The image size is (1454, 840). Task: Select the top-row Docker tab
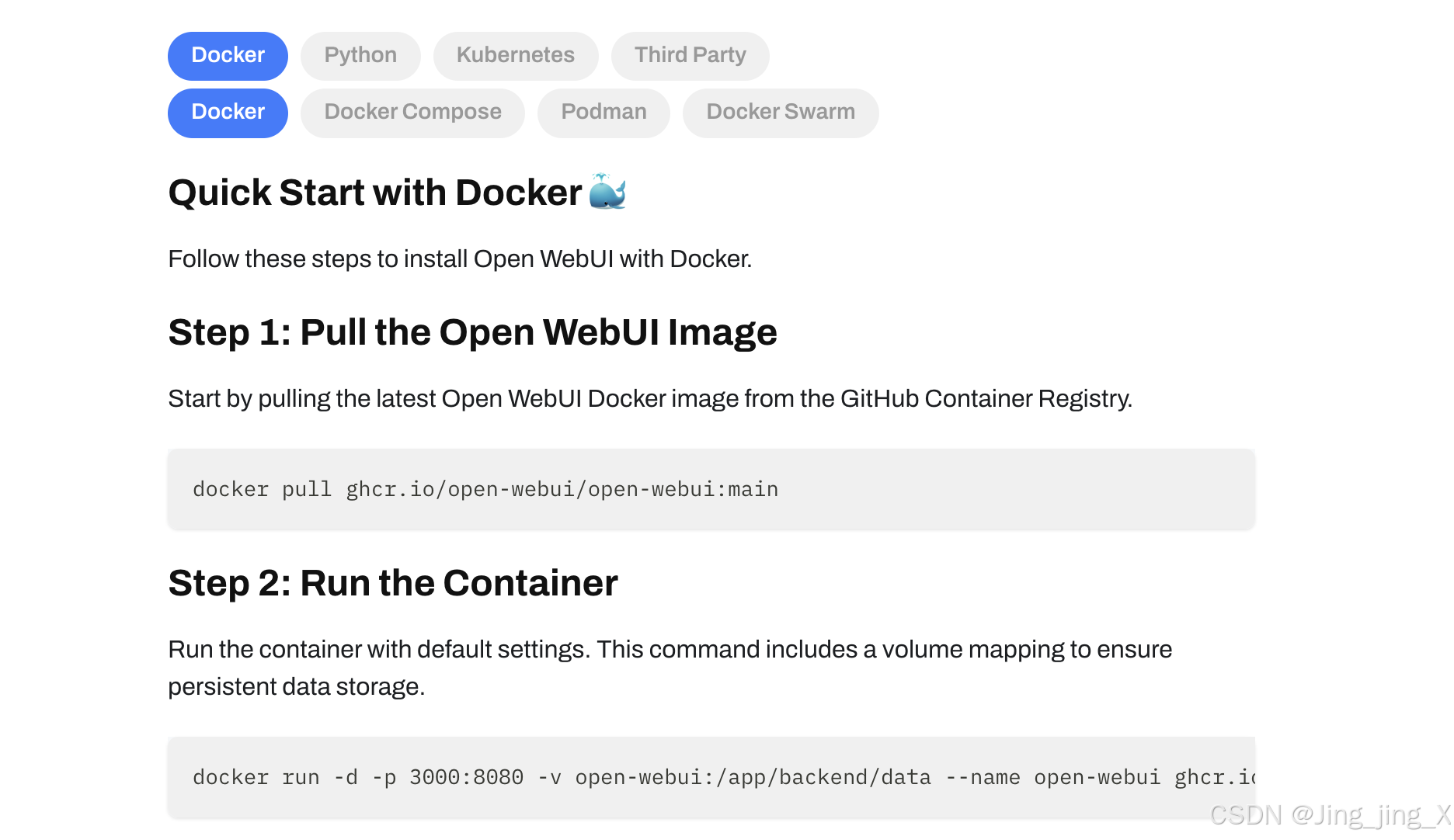tap(228, 56)
